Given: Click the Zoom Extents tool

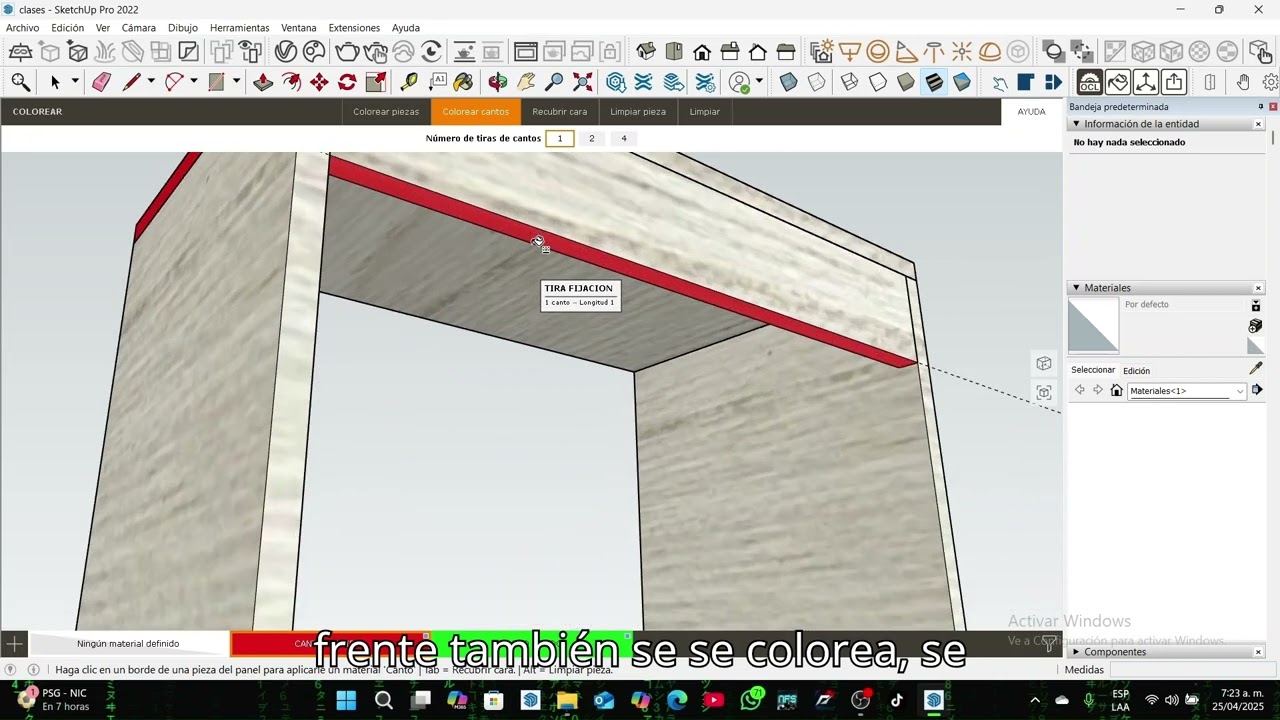Looking at the screenshot, I should (583, 82).
